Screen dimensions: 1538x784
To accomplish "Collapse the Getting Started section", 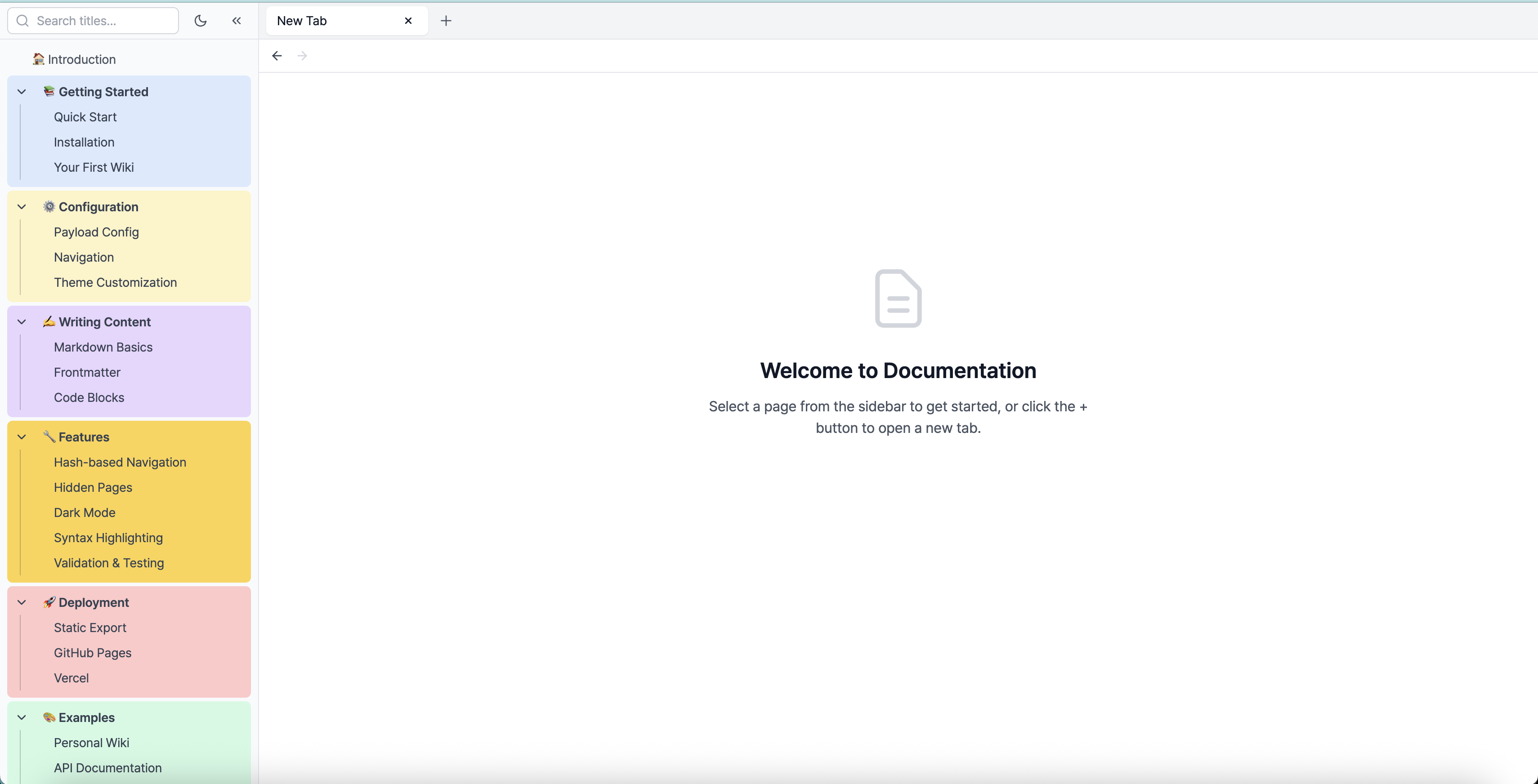I will tap(22, 92).
